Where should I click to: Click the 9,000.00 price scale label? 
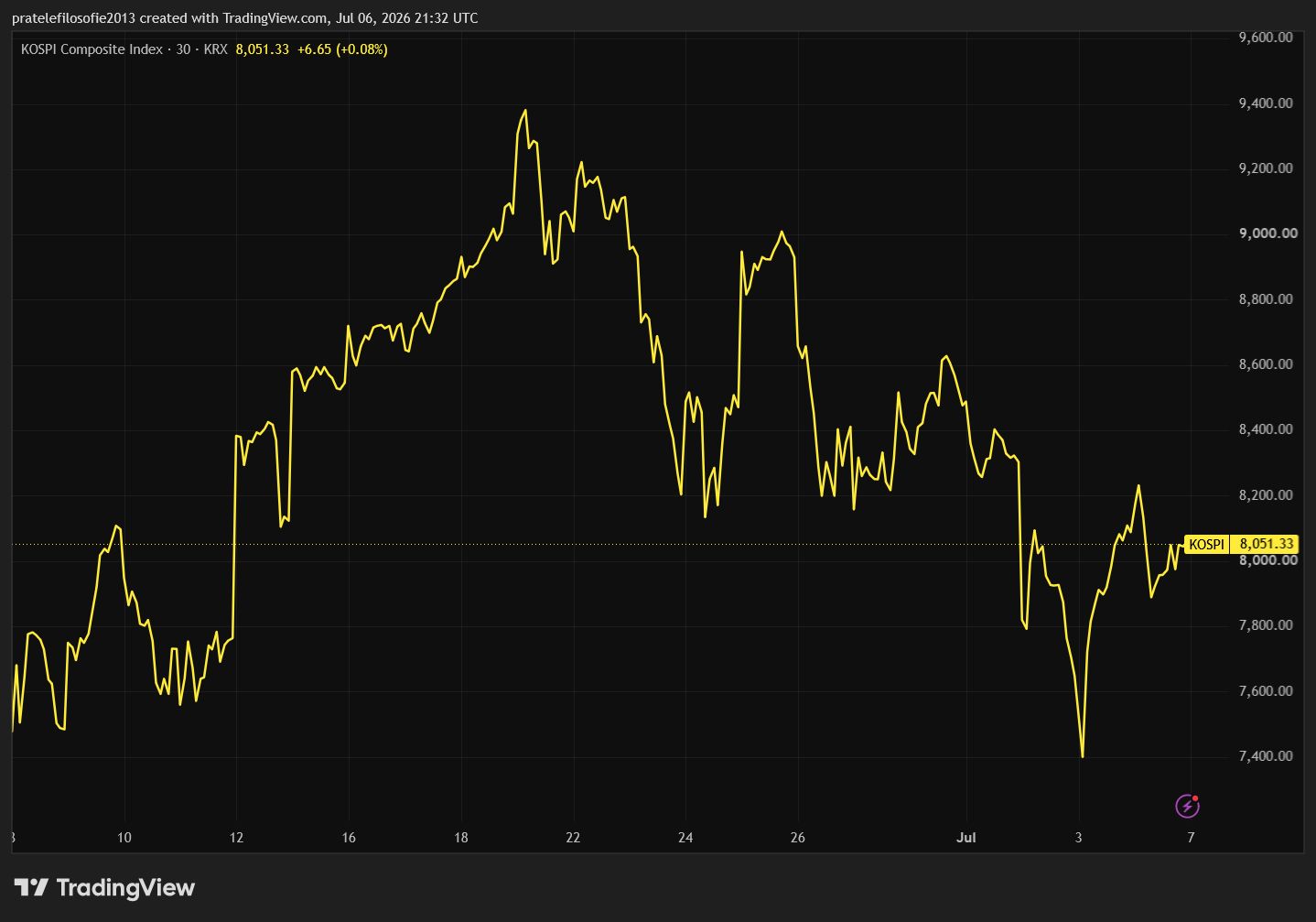coord(1267,233)
